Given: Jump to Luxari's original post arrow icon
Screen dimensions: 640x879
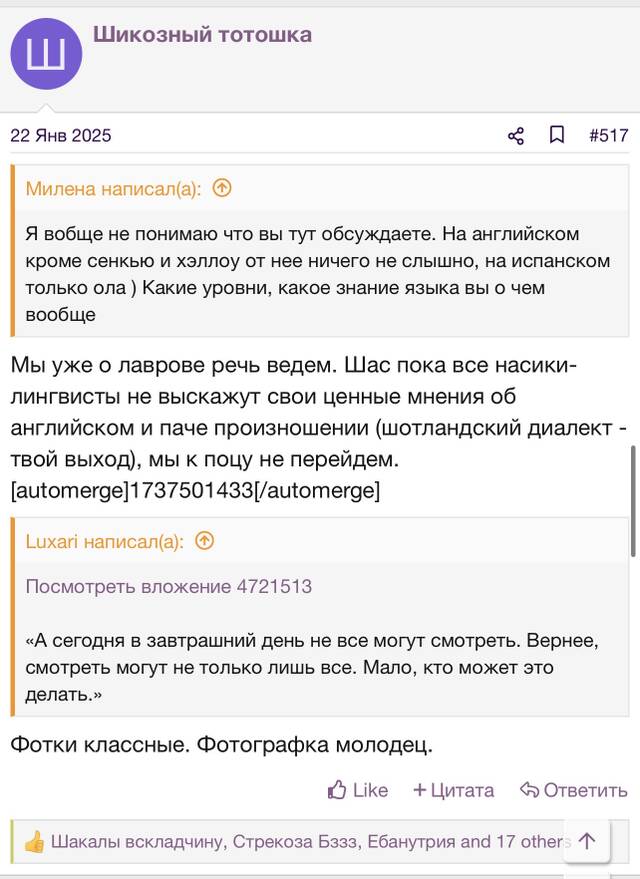Looking at the screenshot, I should tap(205, 541).
